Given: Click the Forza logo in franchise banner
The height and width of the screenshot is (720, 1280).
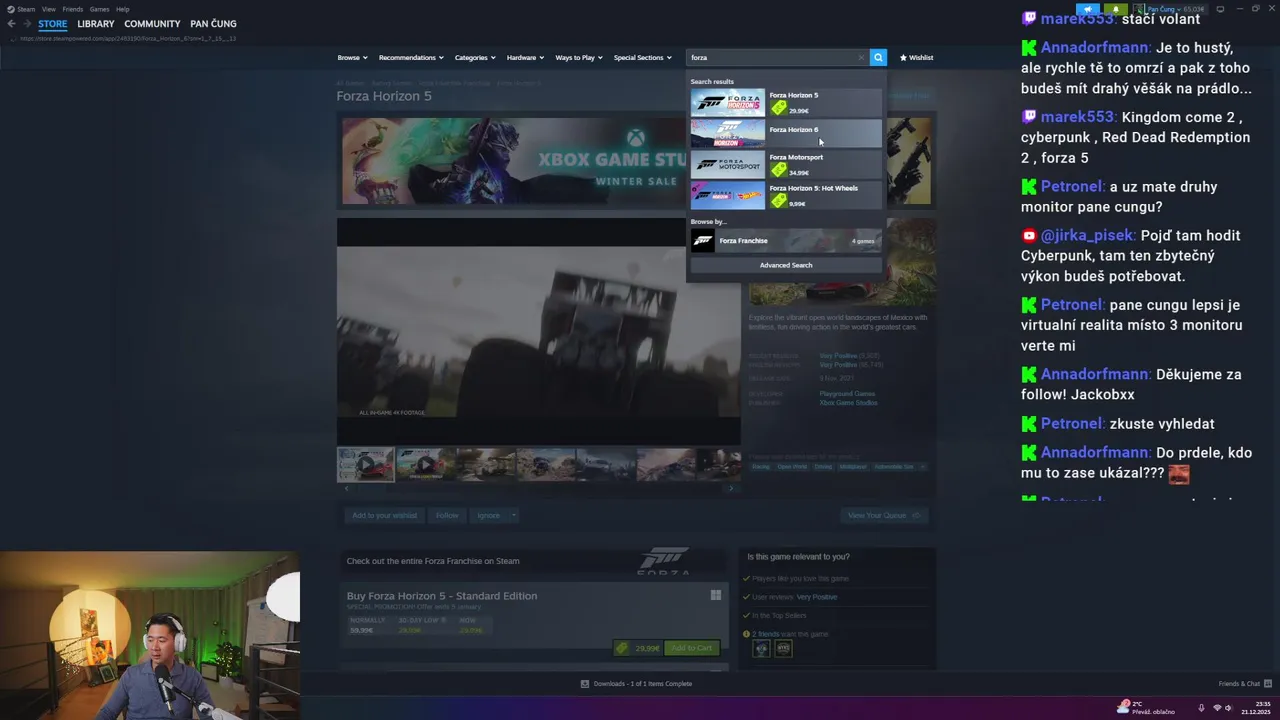Looking at the screenshot, I should [665, 560].
